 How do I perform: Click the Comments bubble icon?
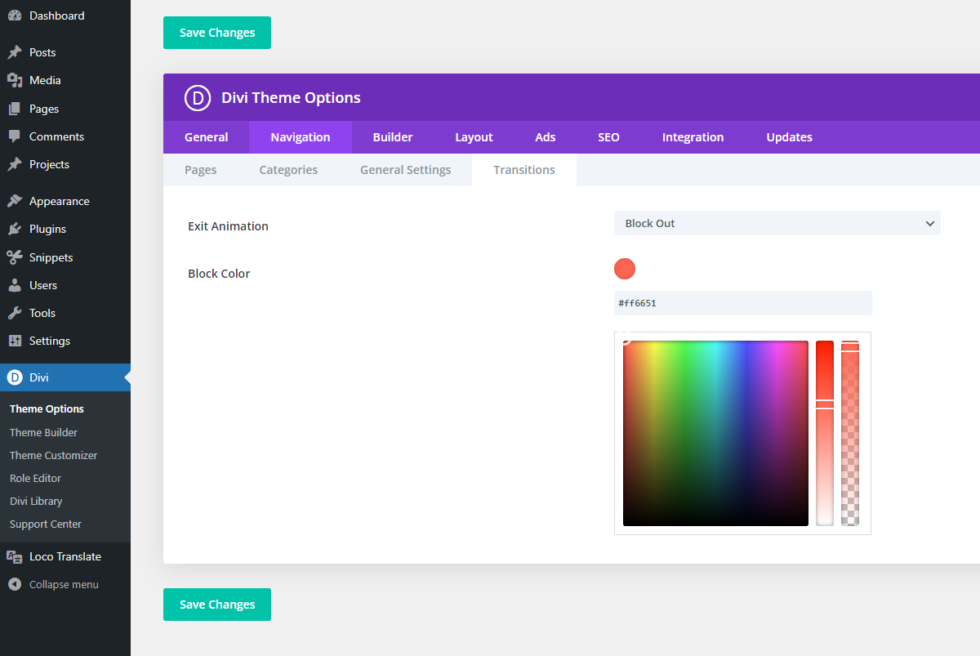click(x=14, y=136)
